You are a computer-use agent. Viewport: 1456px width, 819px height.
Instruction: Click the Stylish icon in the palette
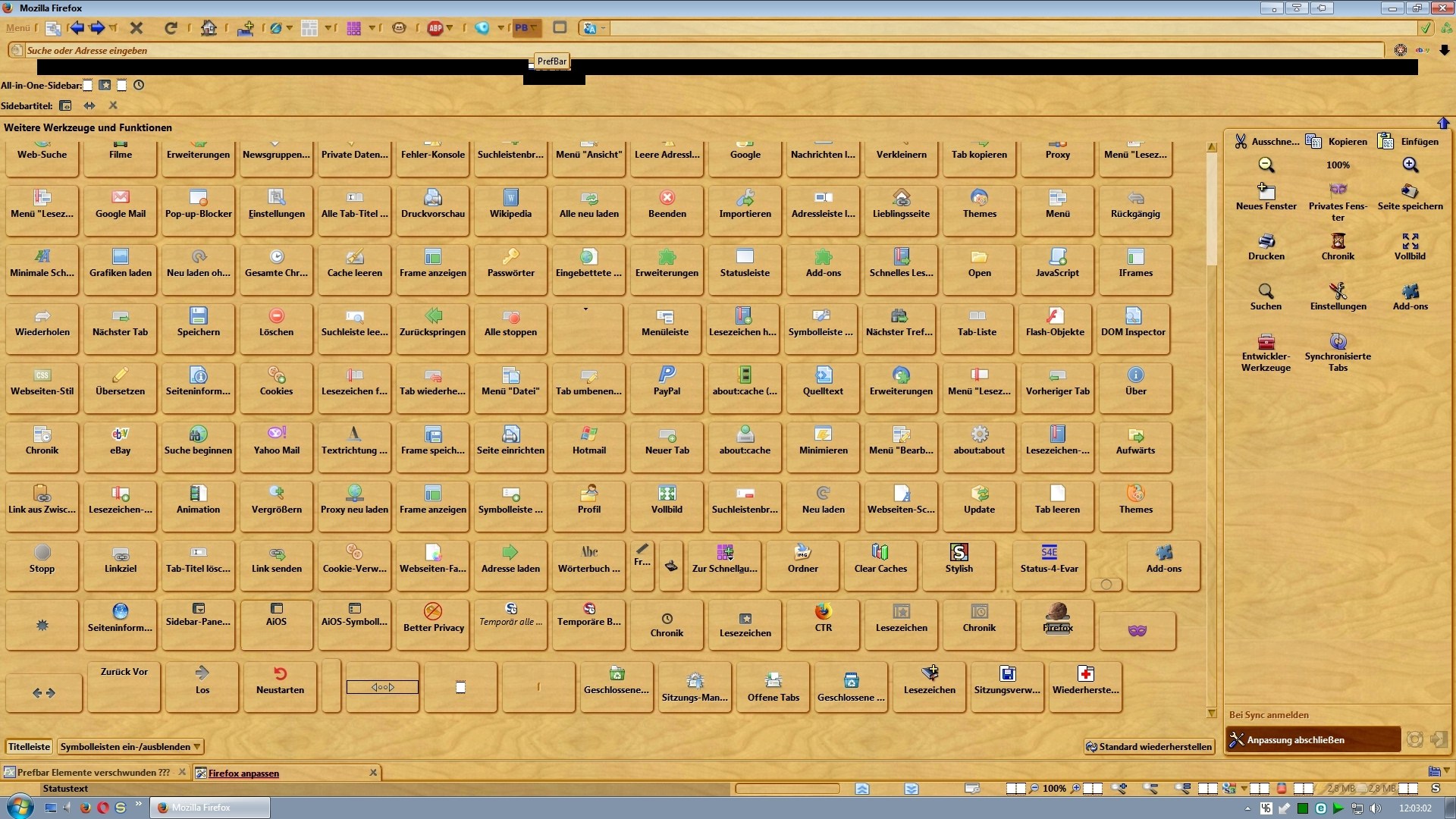(x=959, y=553)
